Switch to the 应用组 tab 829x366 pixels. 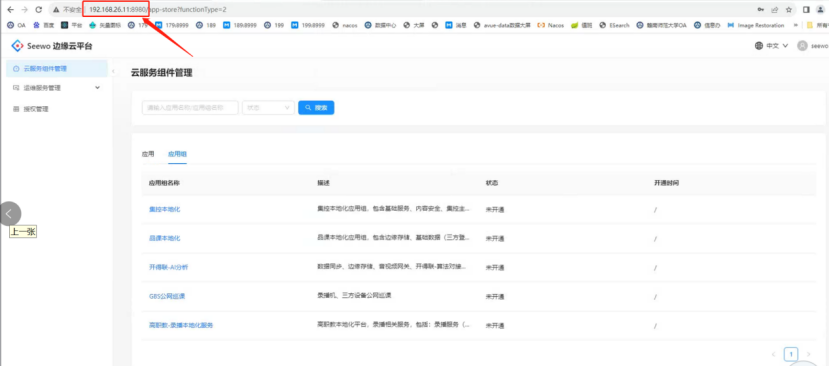177,154
